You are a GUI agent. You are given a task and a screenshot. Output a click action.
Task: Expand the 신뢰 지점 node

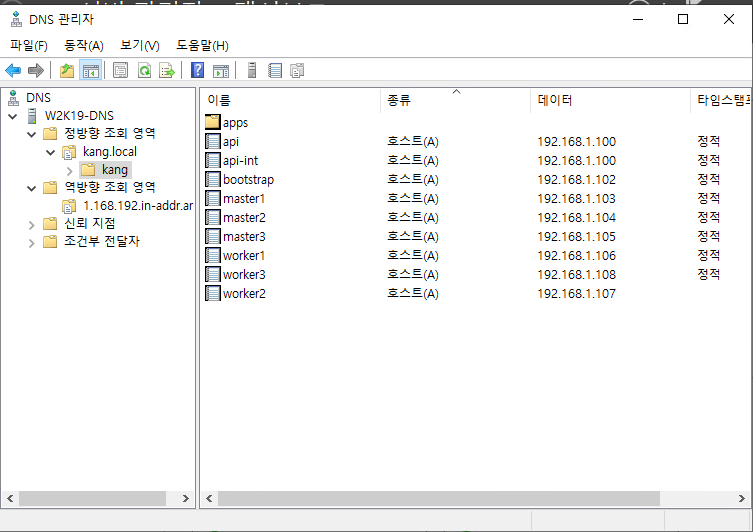click(x=32, y=225)
